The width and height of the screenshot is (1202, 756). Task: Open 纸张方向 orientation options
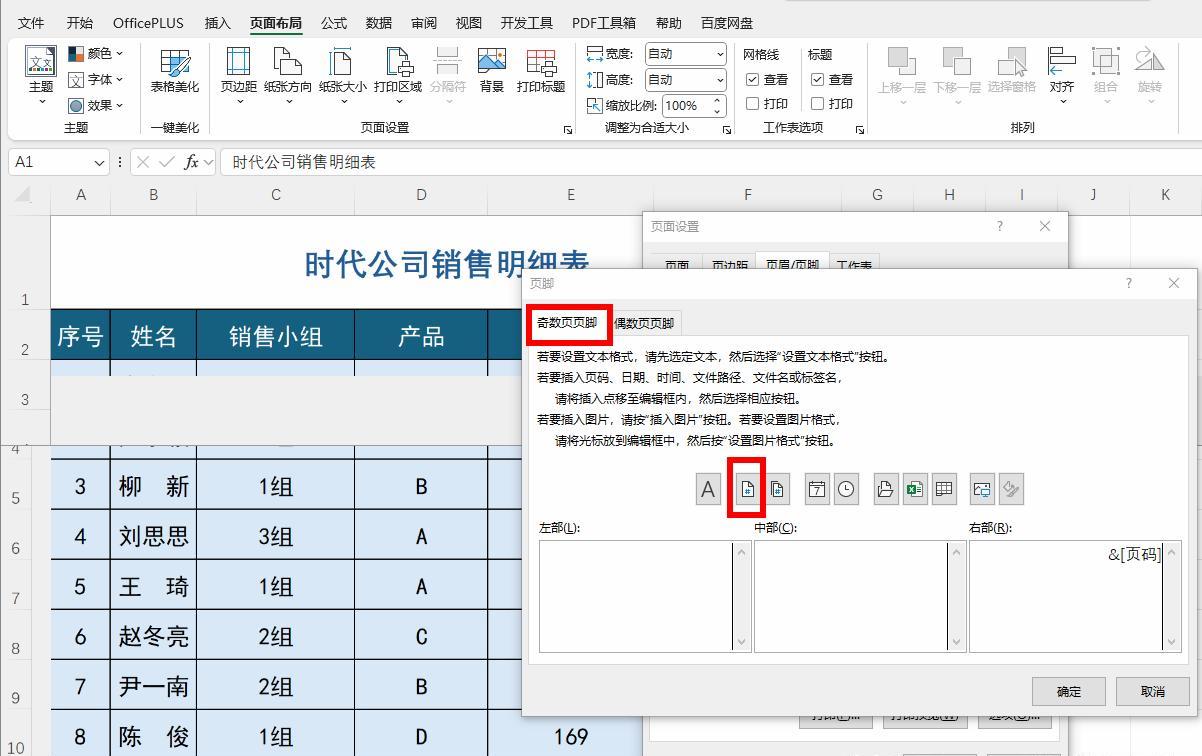tap(288, 75)
